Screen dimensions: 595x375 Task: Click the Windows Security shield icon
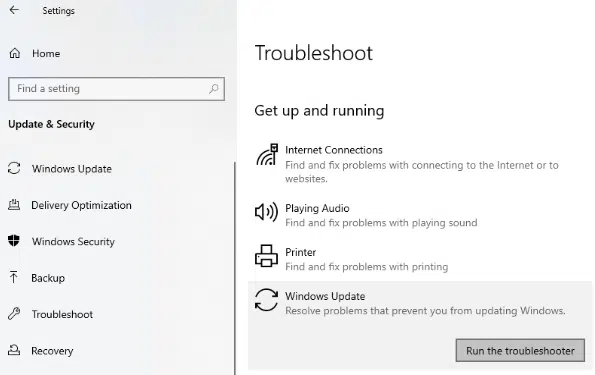(14, 240)
